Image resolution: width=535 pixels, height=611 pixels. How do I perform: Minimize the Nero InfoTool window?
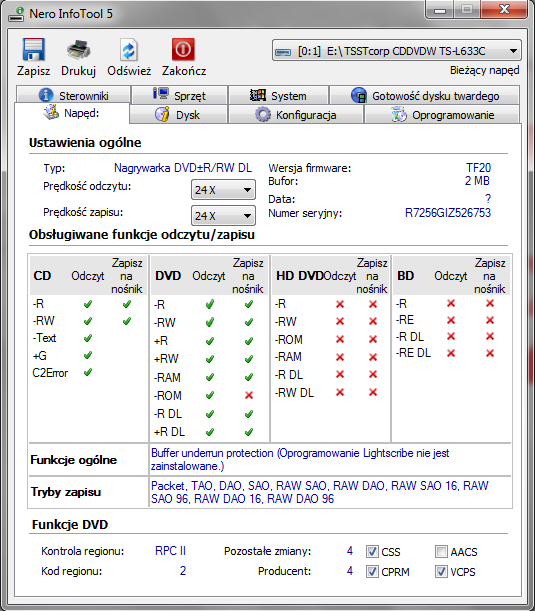click(x=440, y=9)
